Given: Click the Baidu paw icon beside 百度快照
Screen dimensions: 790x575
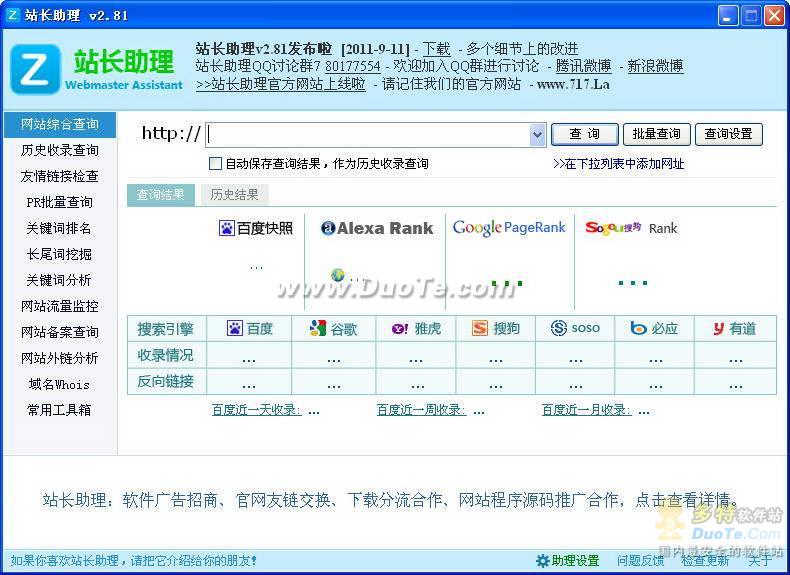Looking at the screenshot, I should tap(227, 228).
